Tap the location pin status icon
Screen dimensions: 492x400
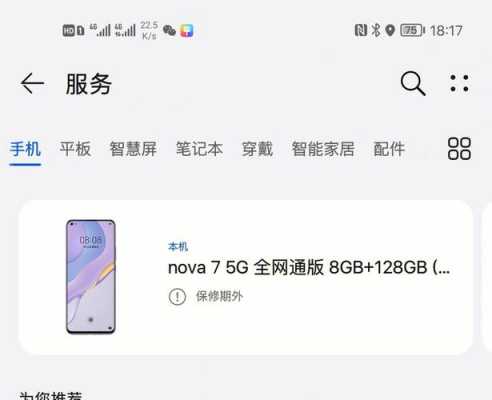tap(390, 31)
